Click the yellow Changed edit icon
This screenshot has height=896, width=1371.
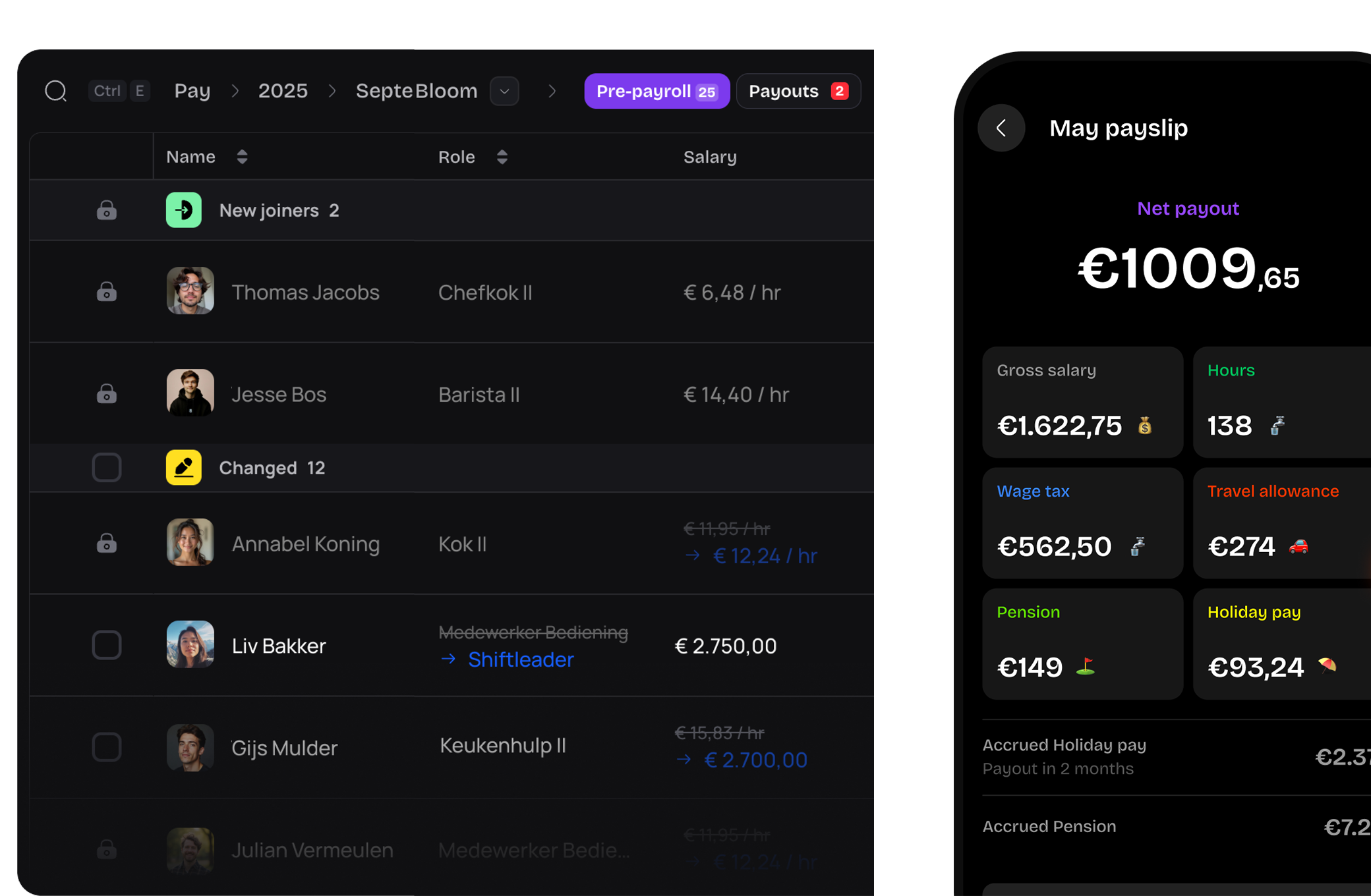pyautogui.click(x=183, y=468)
